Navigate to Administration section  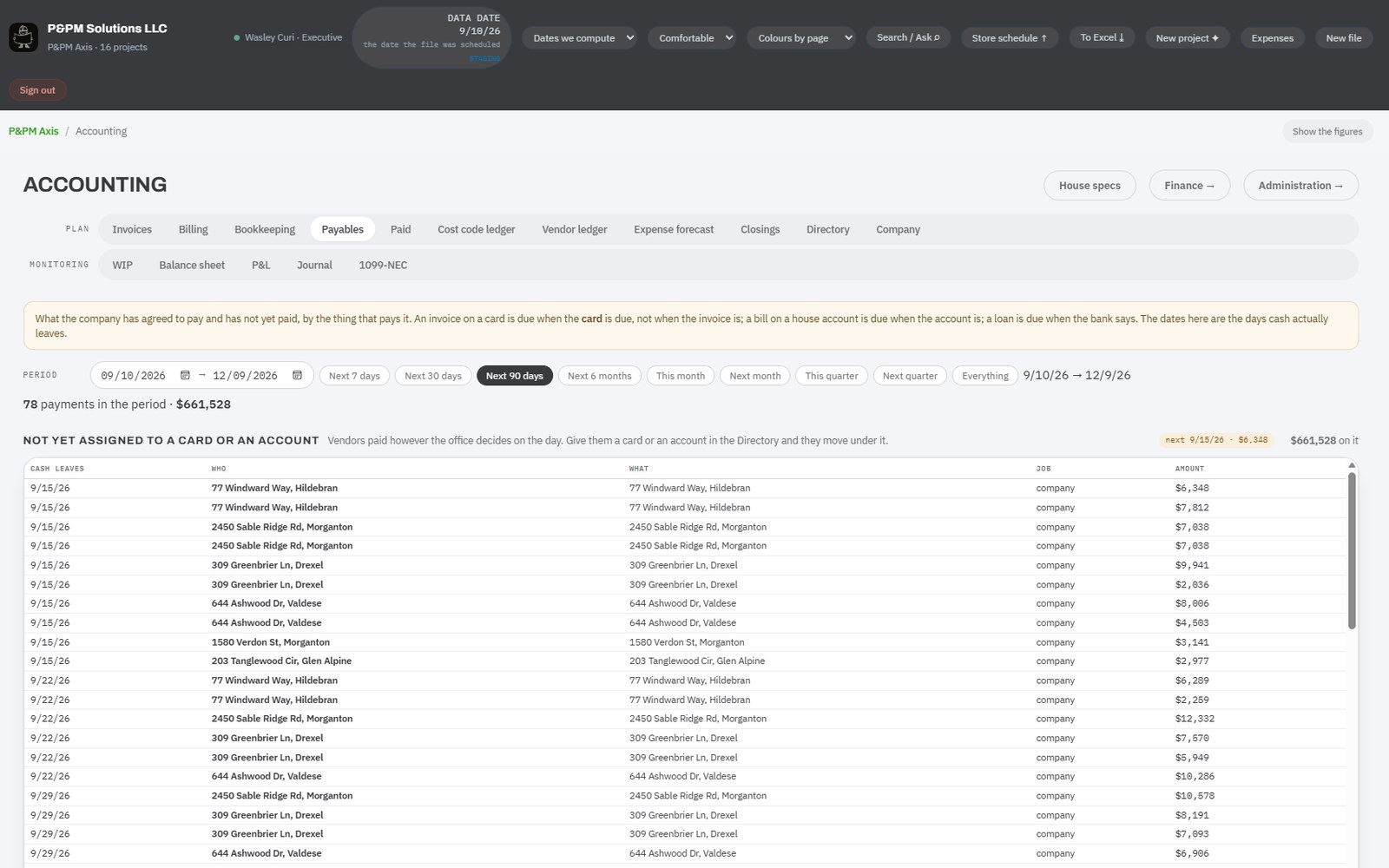[1300, 186]
